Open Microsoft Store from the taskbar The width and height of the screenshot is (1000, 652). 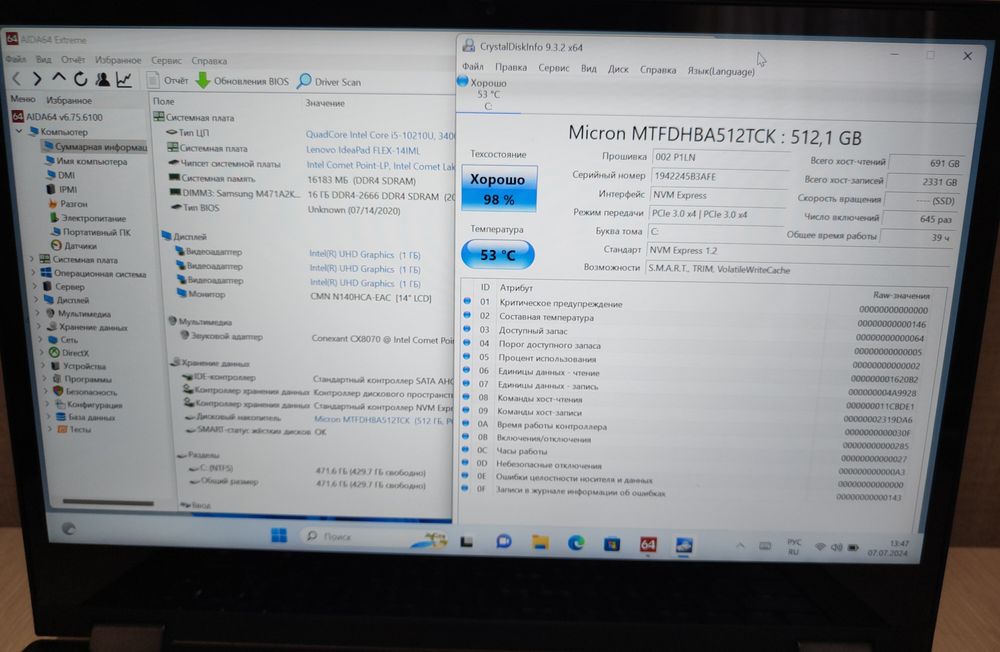[x=612, y=544]
